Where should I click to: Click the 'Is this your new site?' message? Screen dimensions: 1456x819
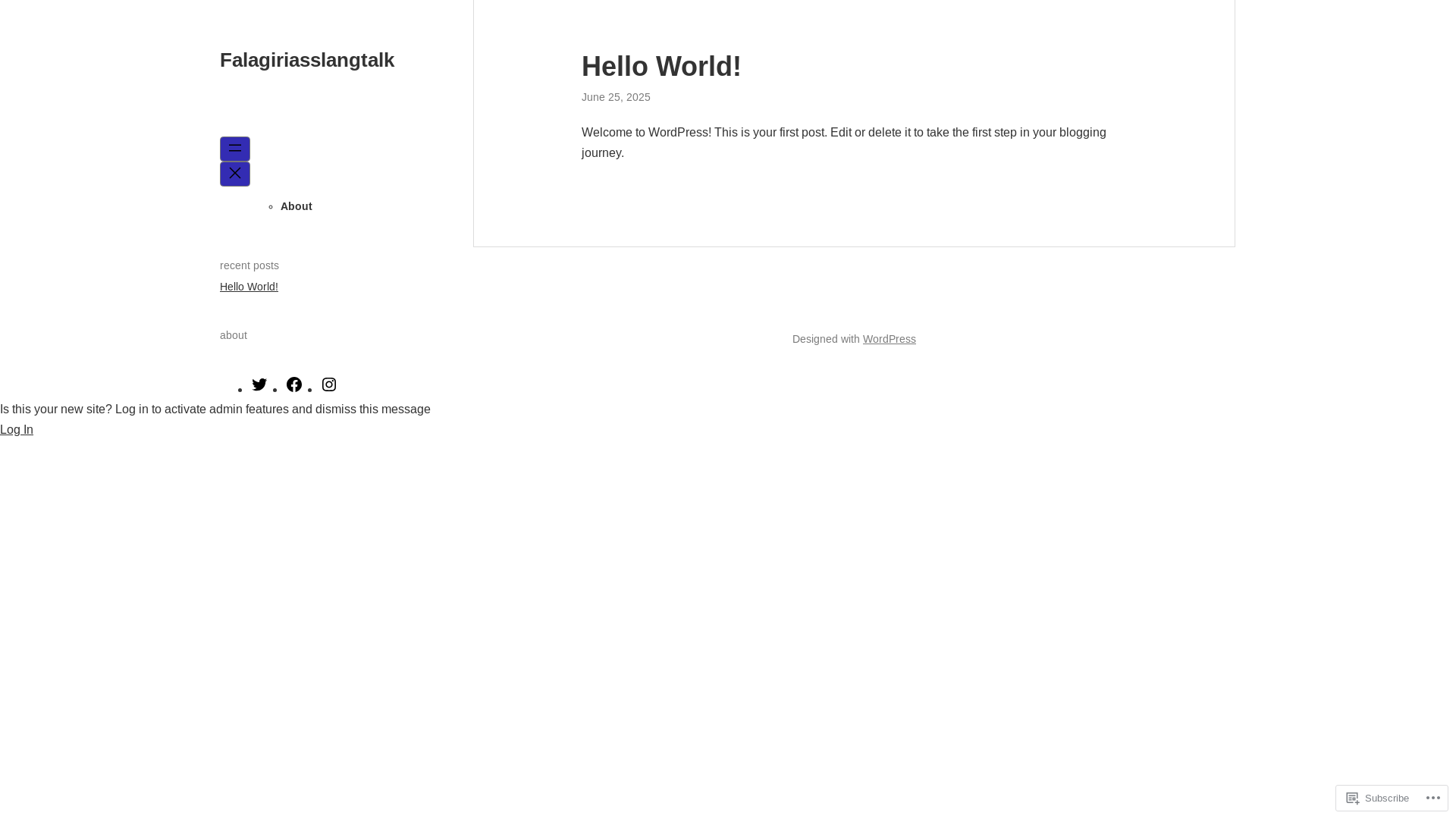(215, 409)
